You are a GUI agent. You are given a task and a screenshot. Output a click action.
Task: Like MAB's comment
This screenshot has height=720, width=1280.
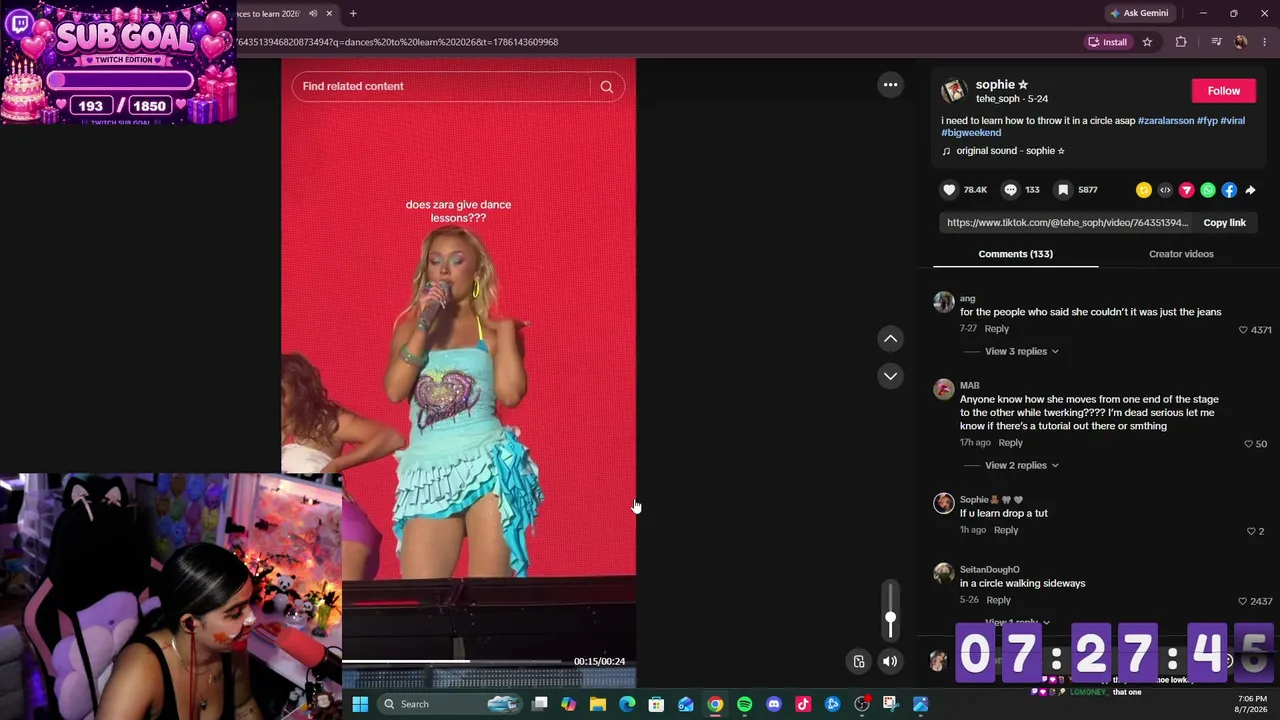pyautogui.click(x=1248, y=444)
